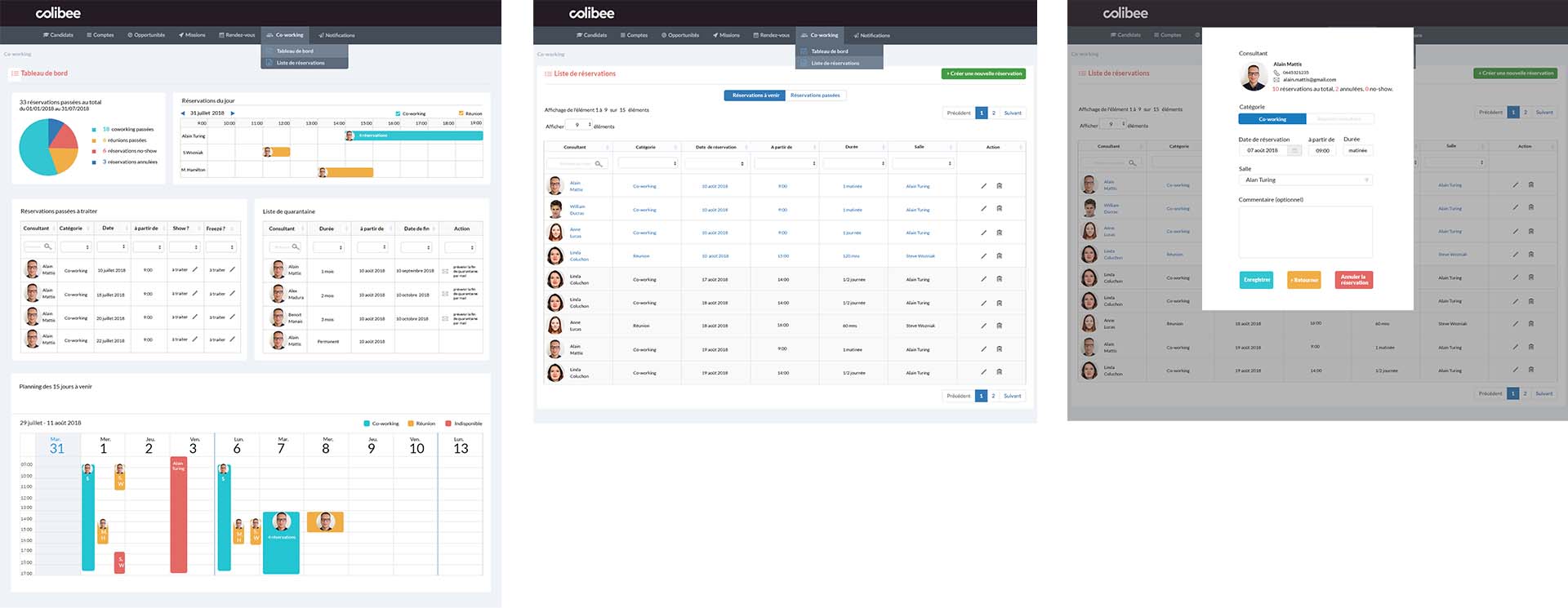Click previous-day arrow beside 31 juillet 2018
This screenshot has width=1568, height=608.
183,113
